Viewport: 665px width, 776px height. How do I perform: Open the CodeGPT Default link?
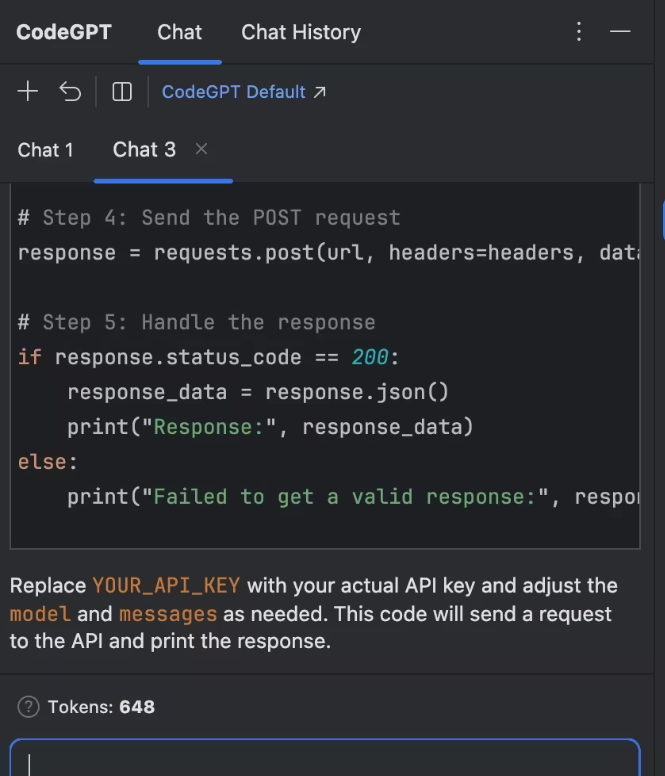(x=244, y=92)
